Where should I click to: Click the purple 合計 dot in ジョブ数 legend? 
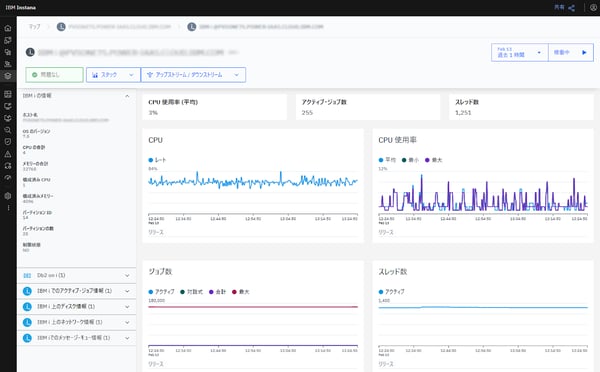(211, 292)
